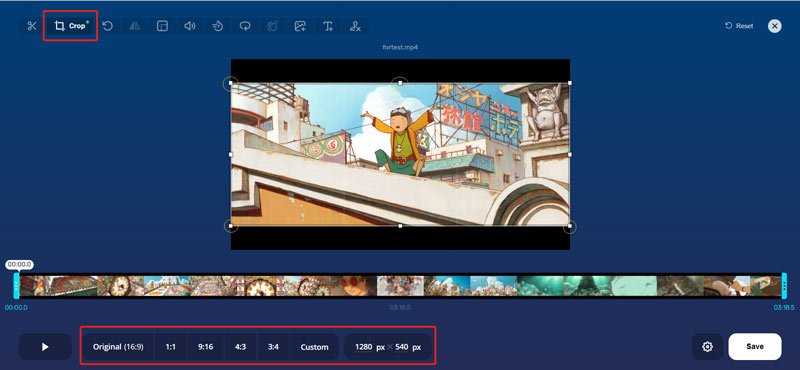Click the bottom-right crop corner handle

569,226
